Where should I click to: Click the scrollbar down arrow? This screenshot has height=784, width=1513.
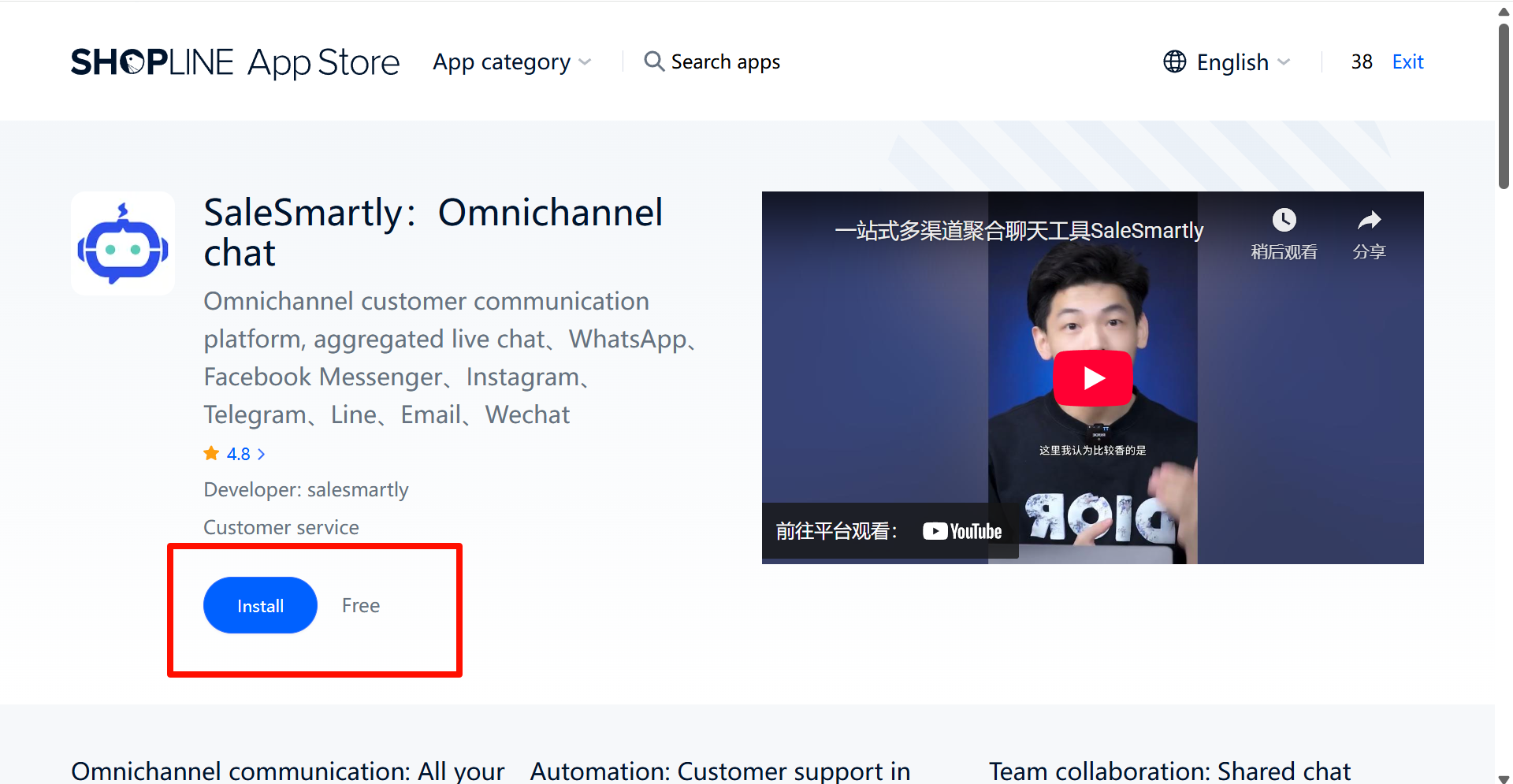(x=1504, y=778)
